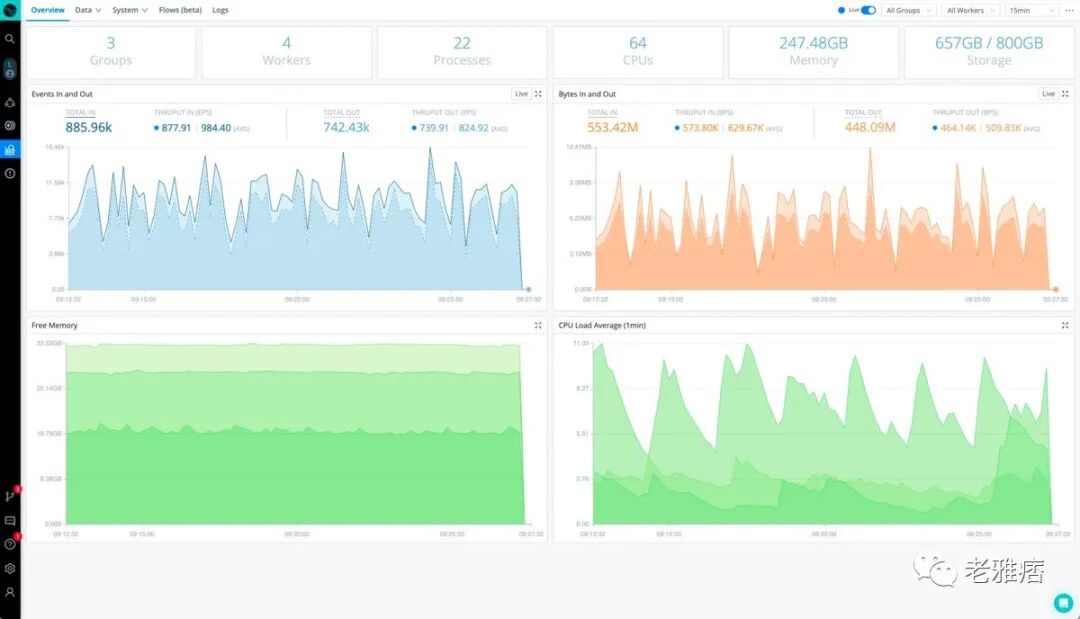Click the Free Memory panel title

click(54, 326)
